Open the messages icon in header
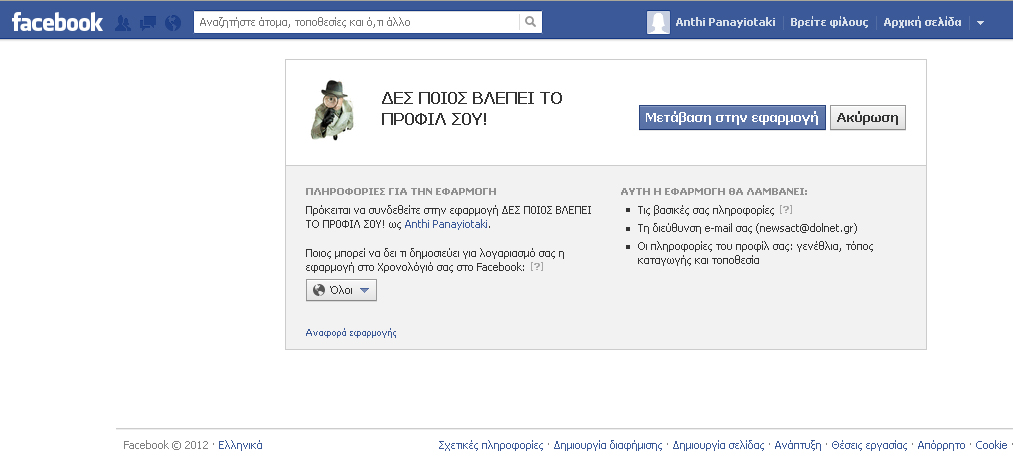Image resolution: width=1013 pixels, height=472 pixels. coord(148,22)
